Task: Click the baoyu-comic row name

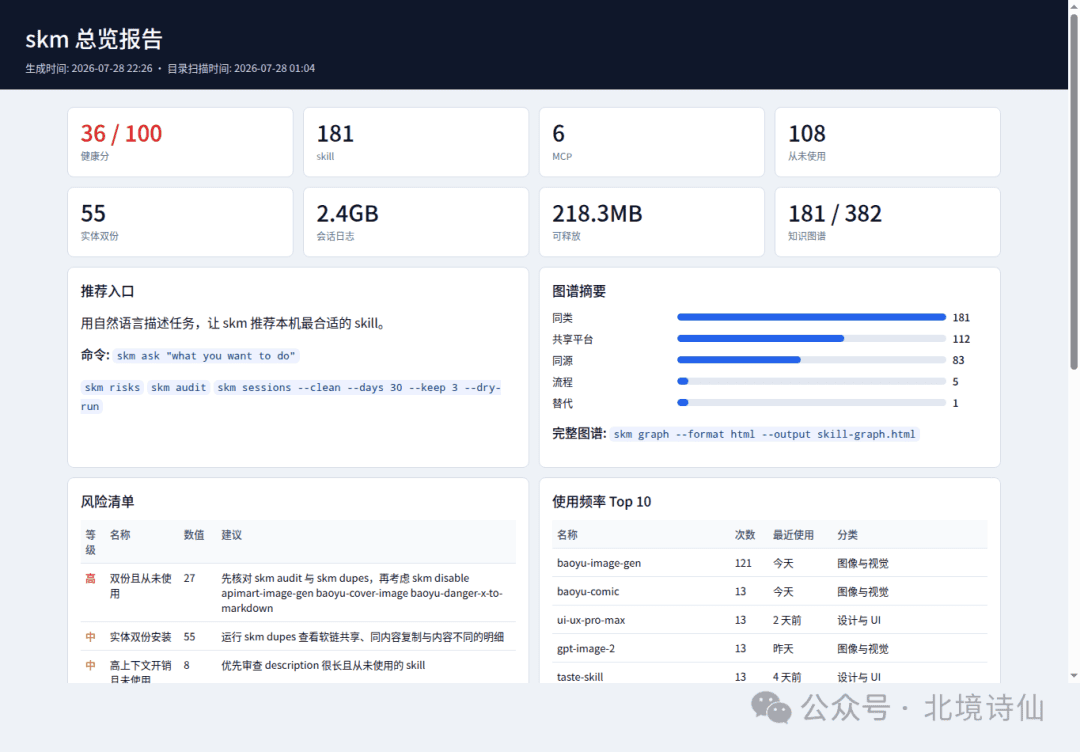Action: coord(588,592)
